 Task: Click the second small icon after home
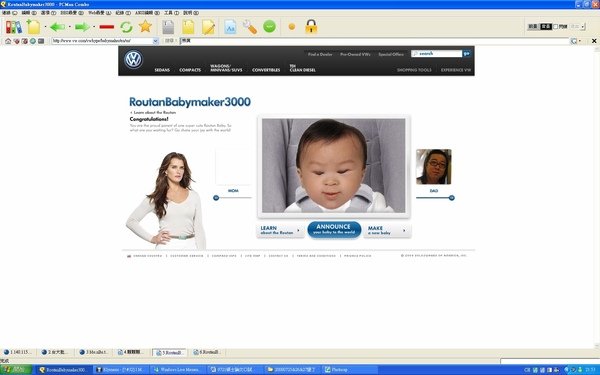[16, 41]
